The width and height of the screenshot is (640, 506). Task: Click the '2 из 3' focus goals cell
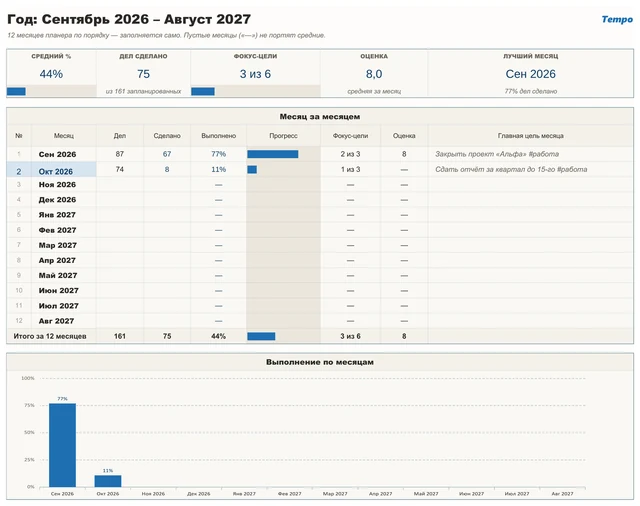(x=350, y=154)
